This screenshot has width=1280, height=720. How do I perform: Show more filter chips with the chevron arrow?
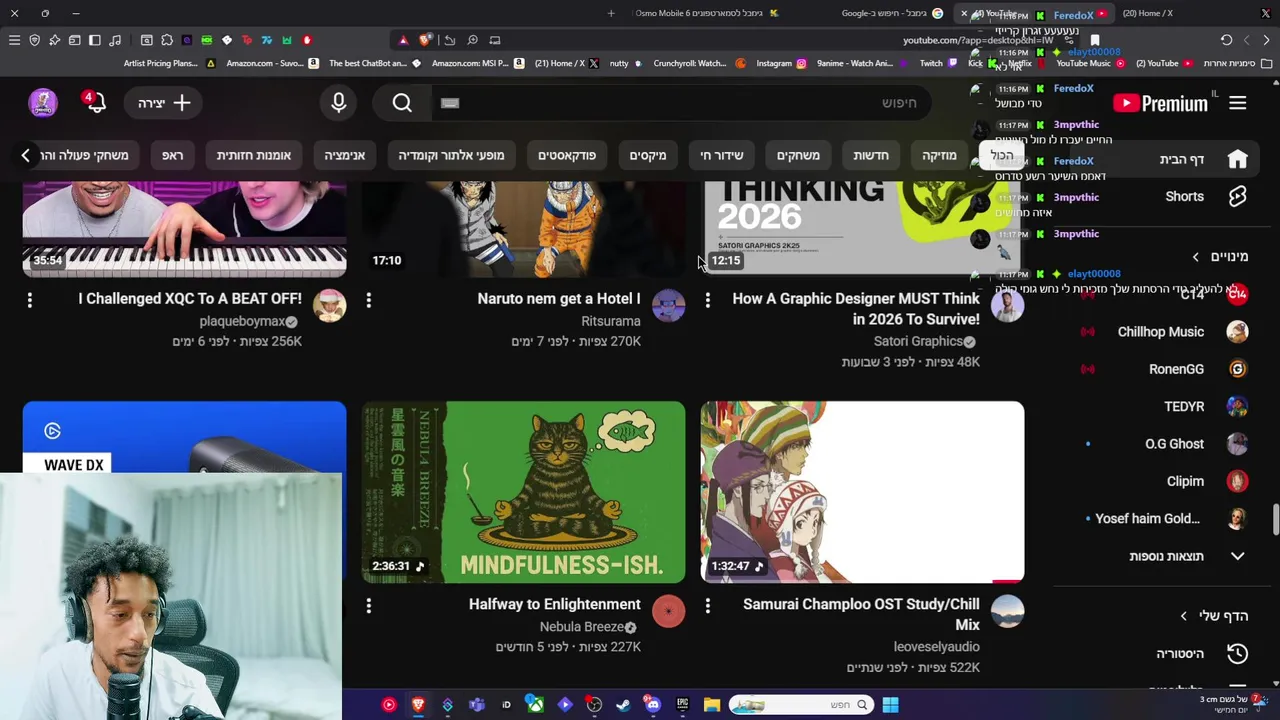[x=26, y=155]
